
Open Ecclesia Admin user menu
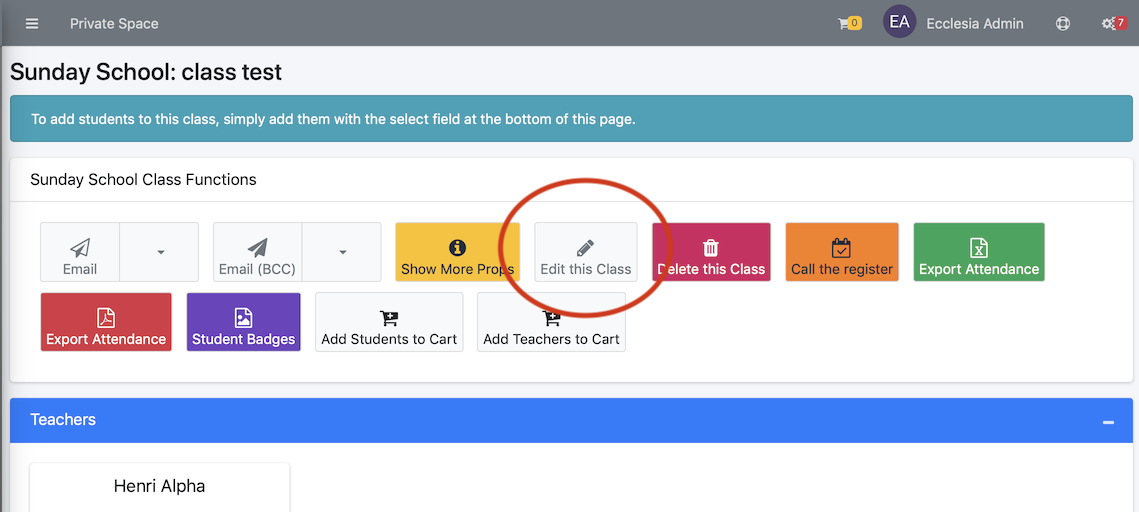point(975,23)
